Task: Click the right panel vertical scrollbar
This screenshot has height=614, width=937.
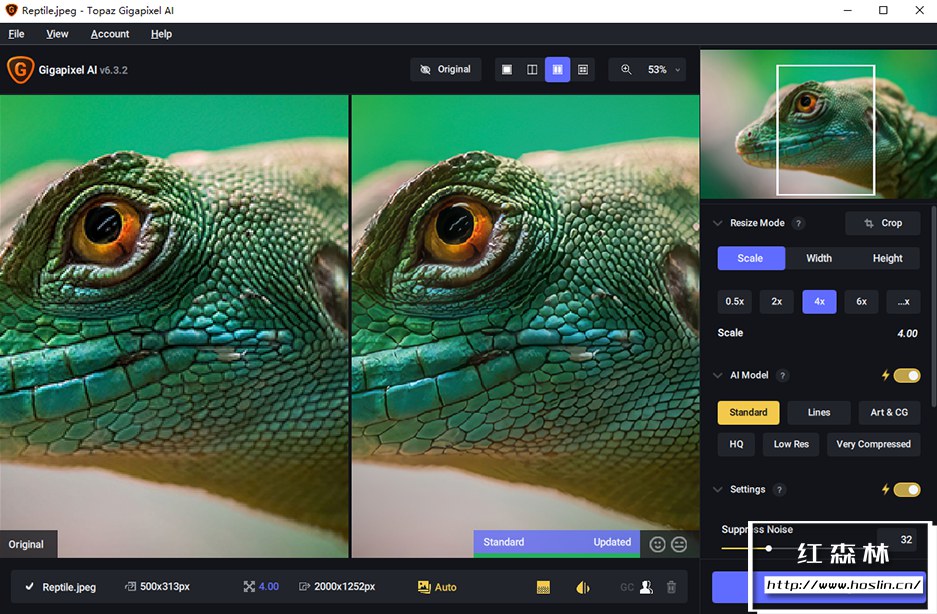Action: 933,307
